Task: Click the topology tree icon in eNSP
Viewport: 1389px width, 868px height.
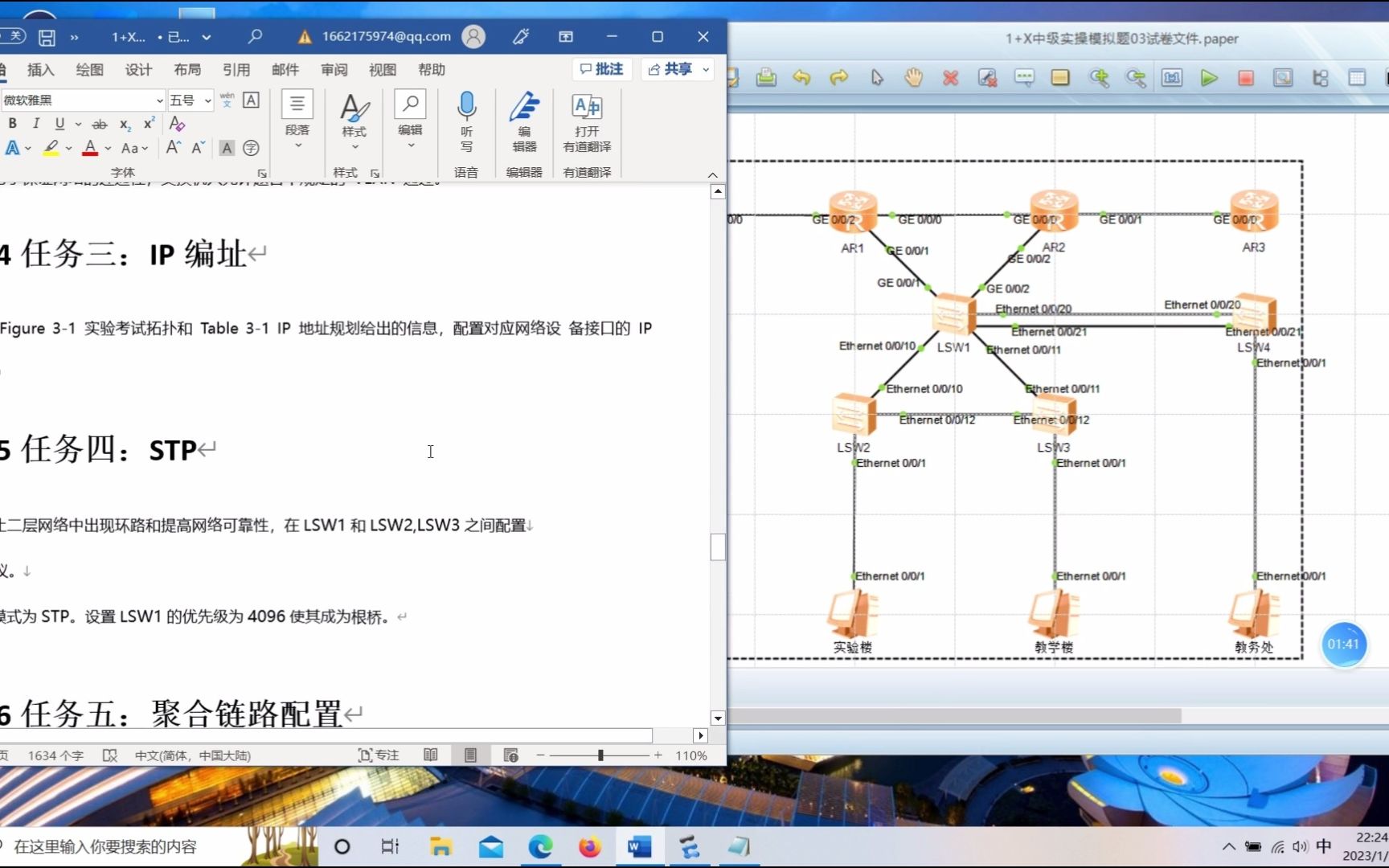Action: pyautogui.click(x=1320, y=78)
